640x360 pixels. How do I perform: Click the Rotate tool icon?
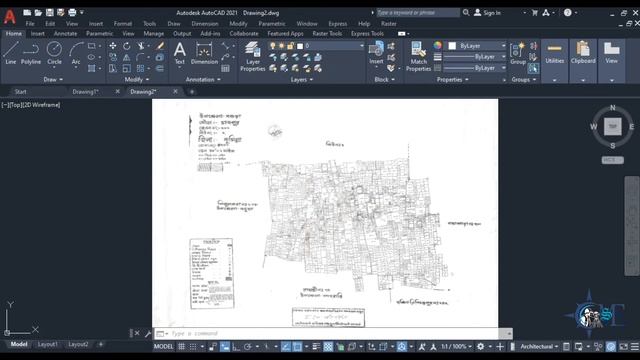tap(127, 46)
